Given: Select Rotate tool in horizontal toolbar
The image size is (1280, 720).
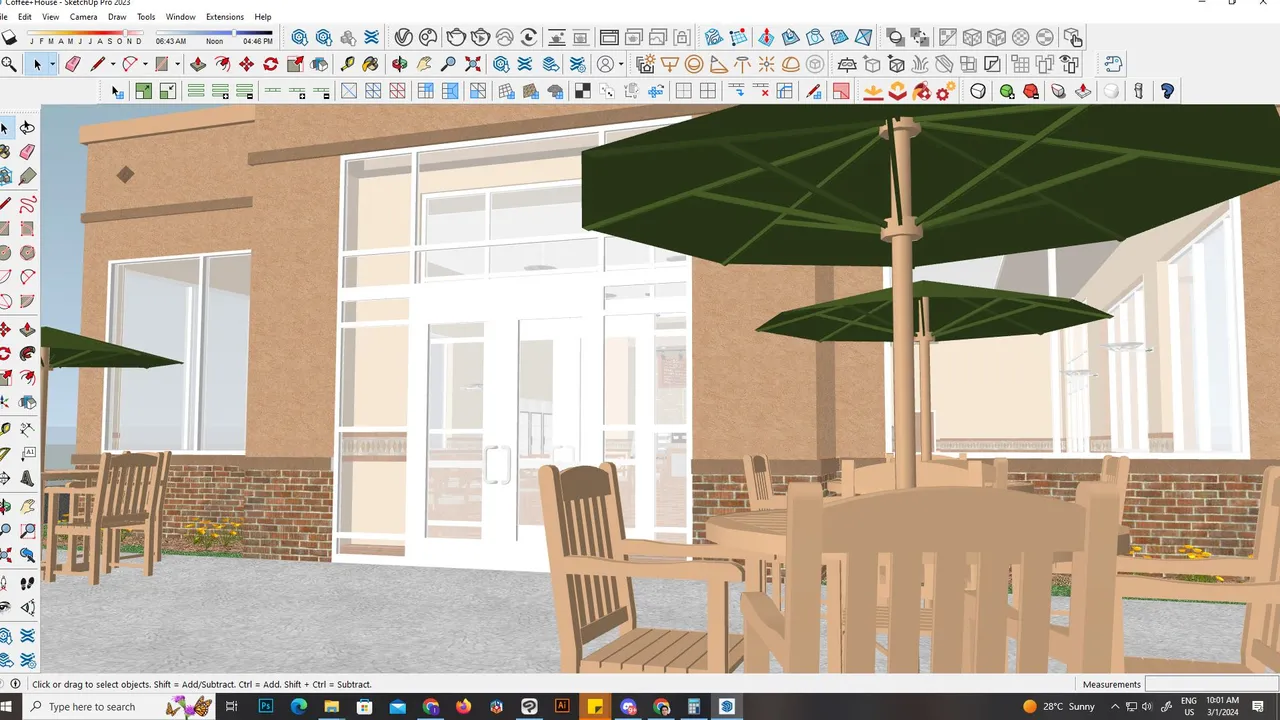Looking at the screenshot, I should pos(270,64).
